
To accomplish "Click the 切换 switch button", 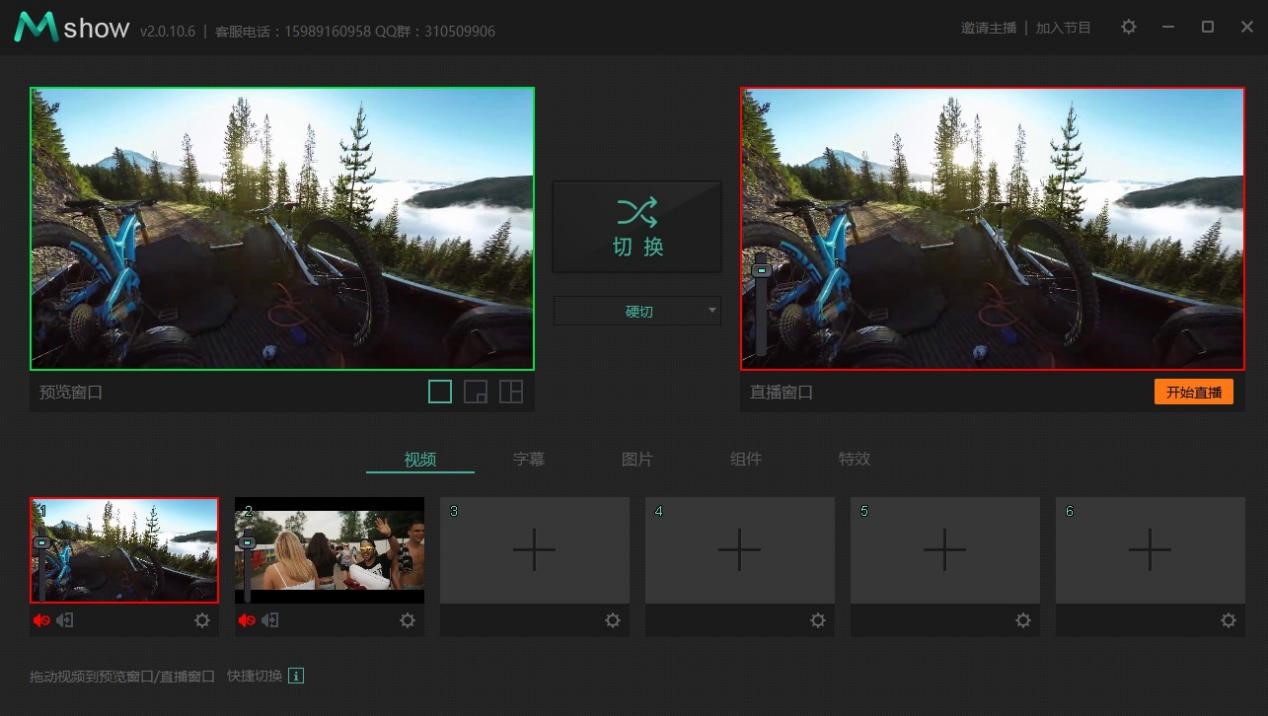I will 637,227.
